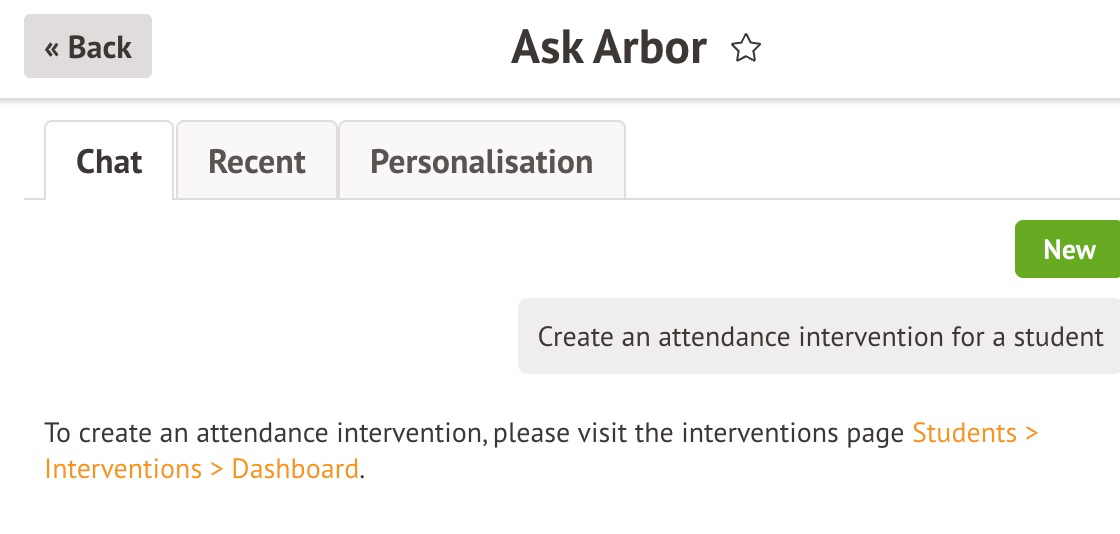The height and width of the screenshot is (534, 1120).
Task: Click the « Back button
Action: pos(88,47)
